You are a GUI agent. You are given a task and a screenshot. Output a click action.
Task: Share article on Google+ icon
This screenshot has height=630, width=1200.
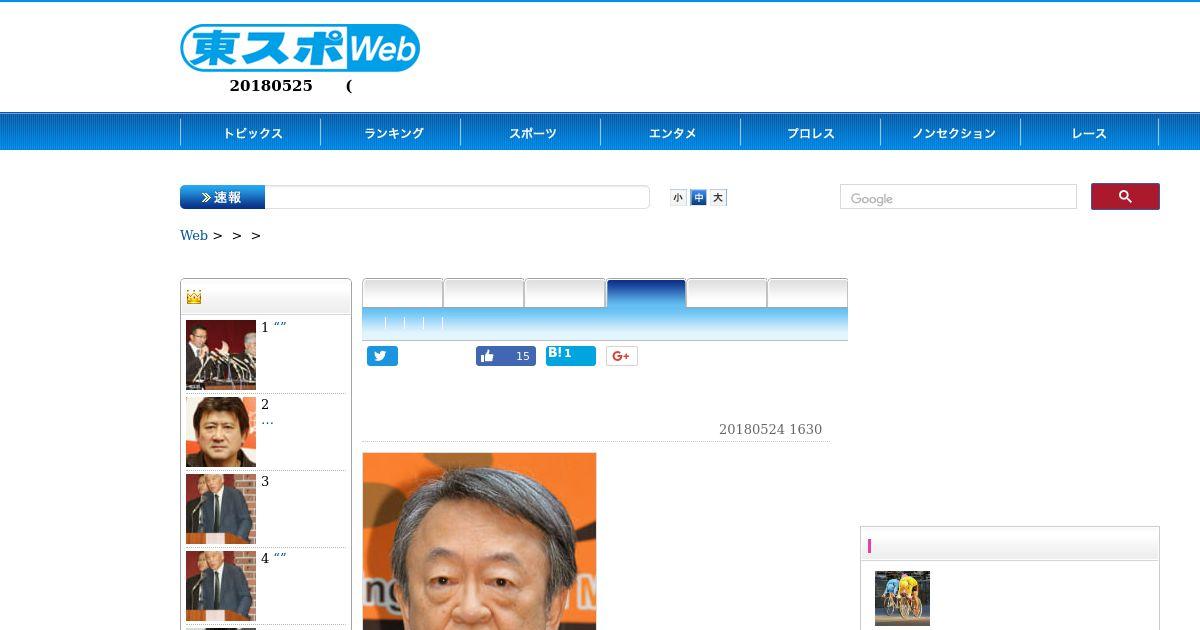point(622,356)
